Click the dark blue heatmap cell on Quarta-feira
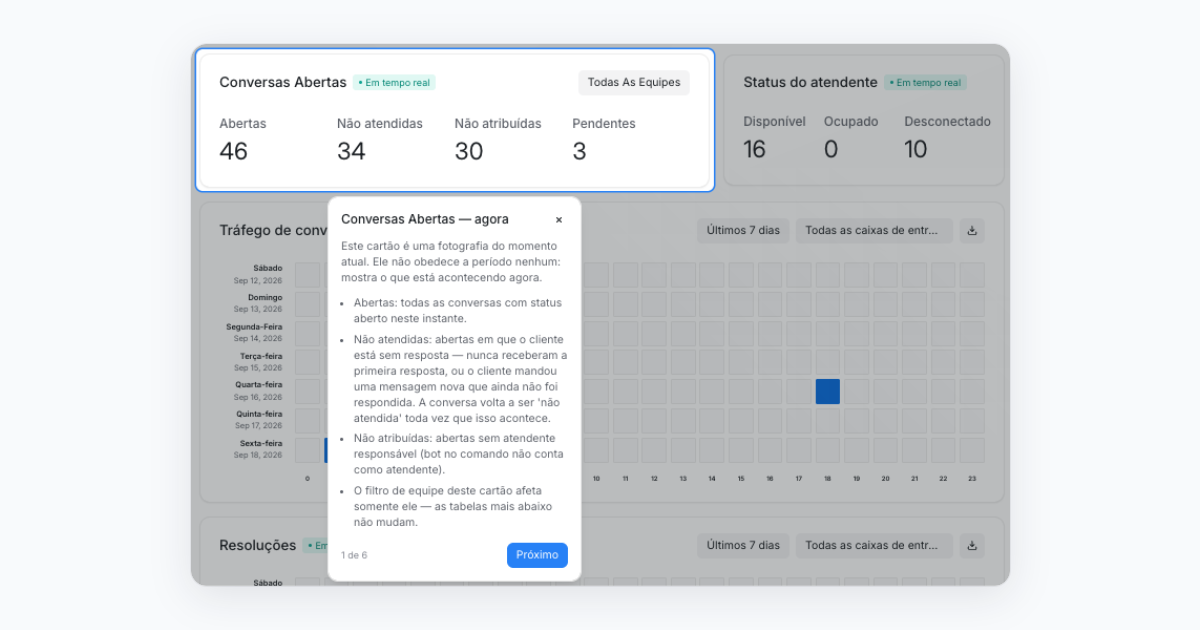Viewport: 1200px width, 630px height. (x=827, y=391)
